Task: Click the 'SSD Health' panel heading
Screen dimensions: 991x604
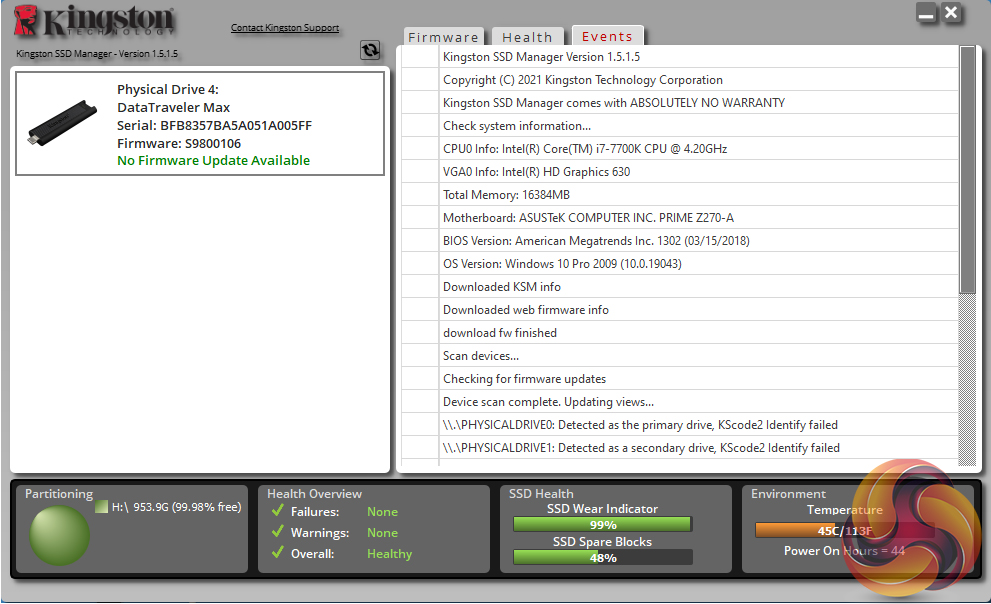Action: coord(541,493)
